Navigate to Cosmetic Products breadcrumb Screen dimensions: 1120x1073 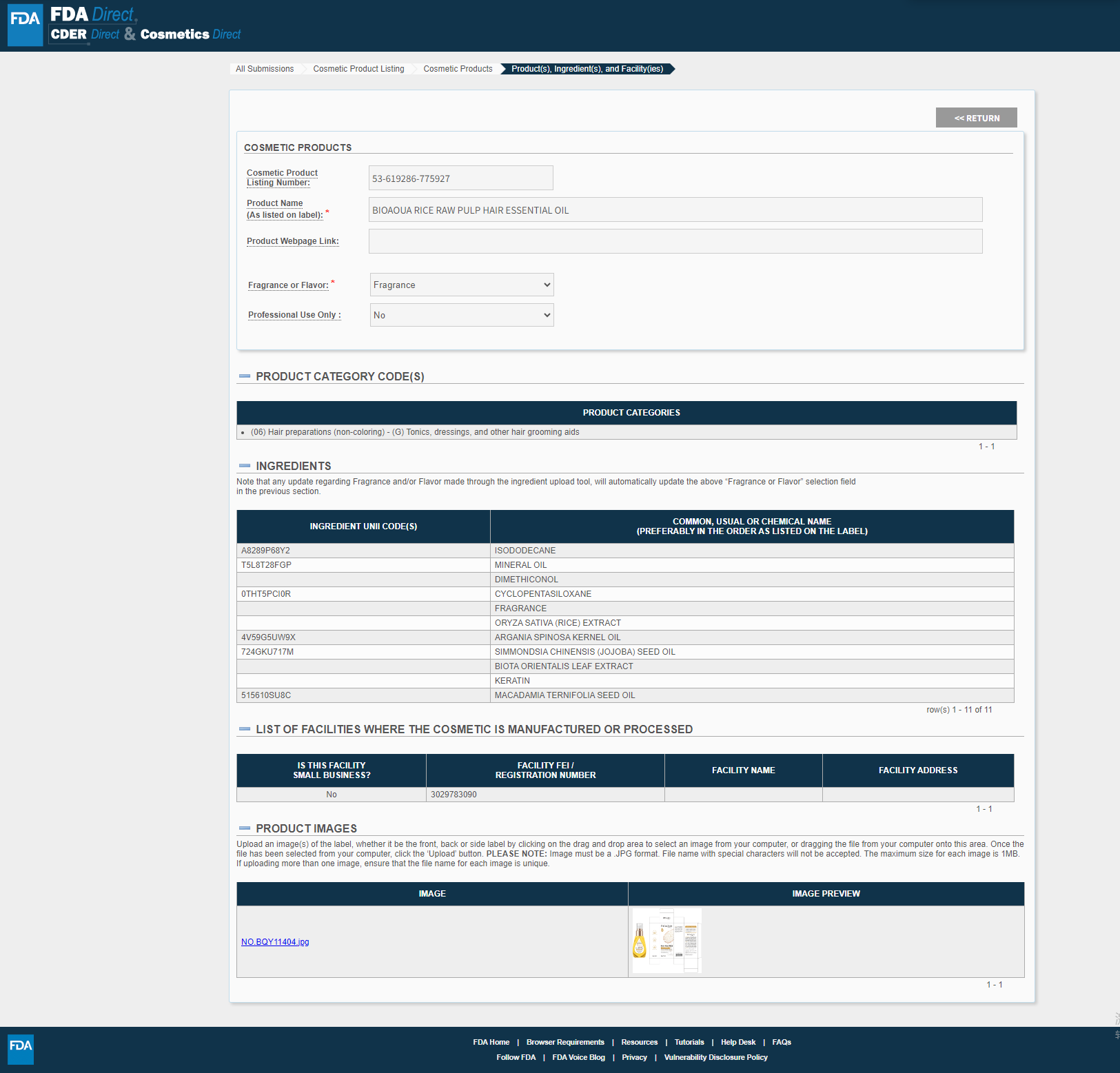[458, 69]
